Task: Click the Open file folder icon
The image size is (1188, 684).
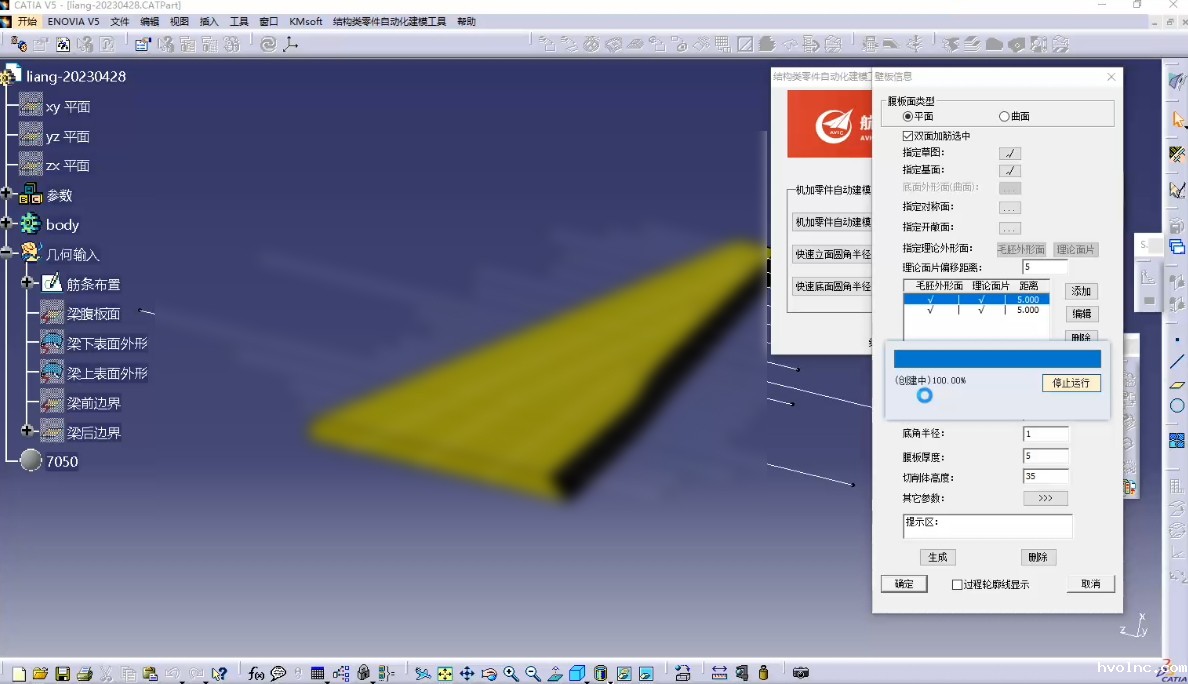Action: click(40, 674)
